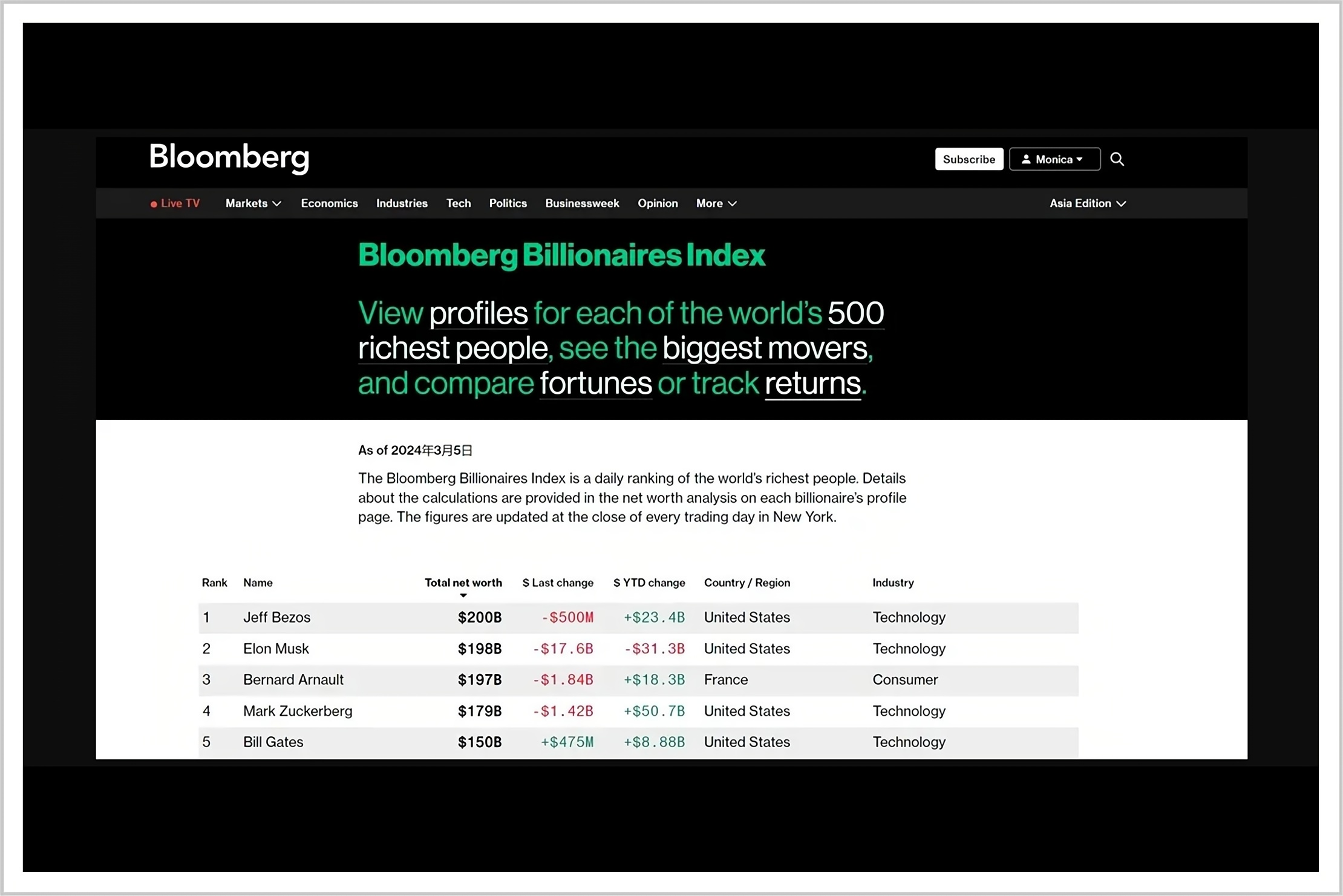Click the 'As of 2024年3月5日' date
The width and height of the screenshot is (1343, 896).
click(x=416, y=450)
